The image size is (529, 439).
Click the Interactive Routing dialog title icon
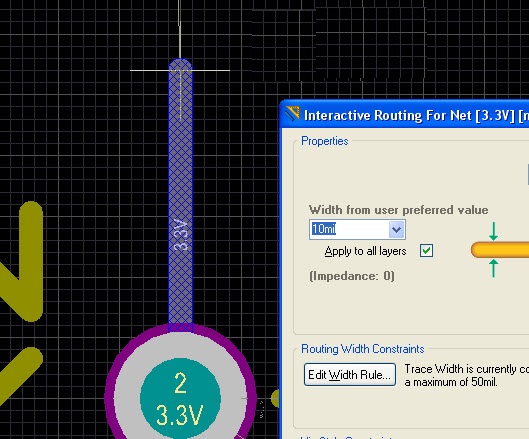(x=293, y=114)
